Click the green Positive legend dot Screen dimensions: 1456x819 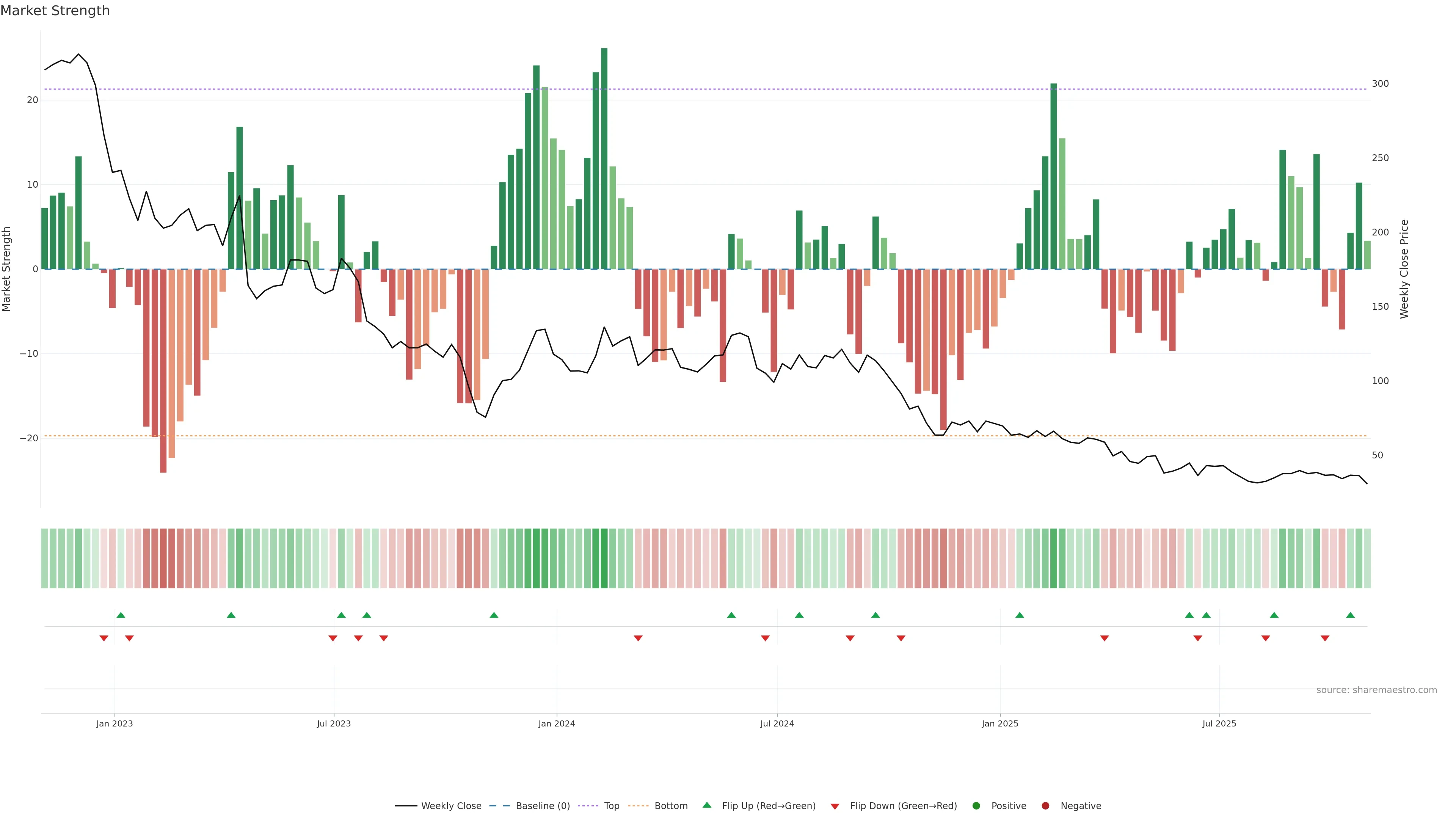(x=976, y=806)
